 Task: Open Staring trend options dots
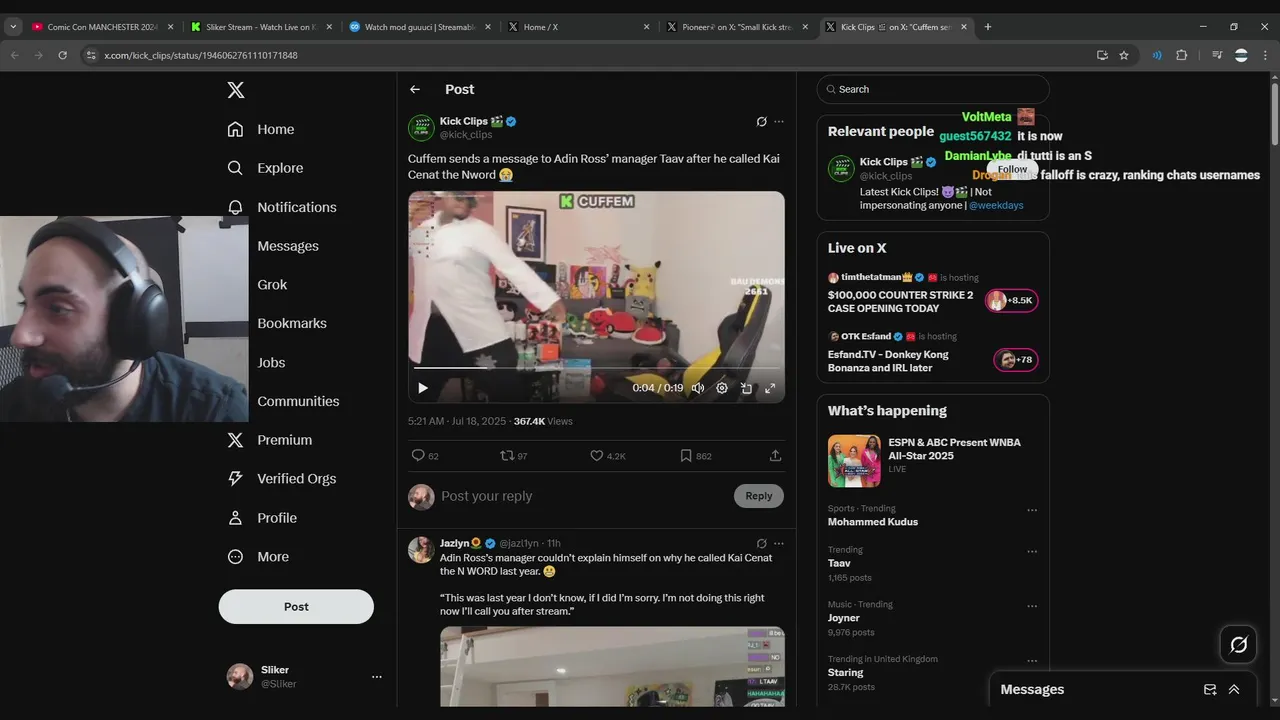(1032, 662)
